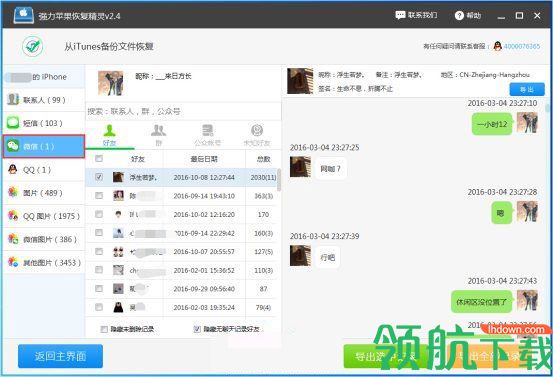The width and height of the screenshot is (553, 377).
Task: Click the 一小时12 chat bubble
Action: pyautogui.click(x=492, y=124)
